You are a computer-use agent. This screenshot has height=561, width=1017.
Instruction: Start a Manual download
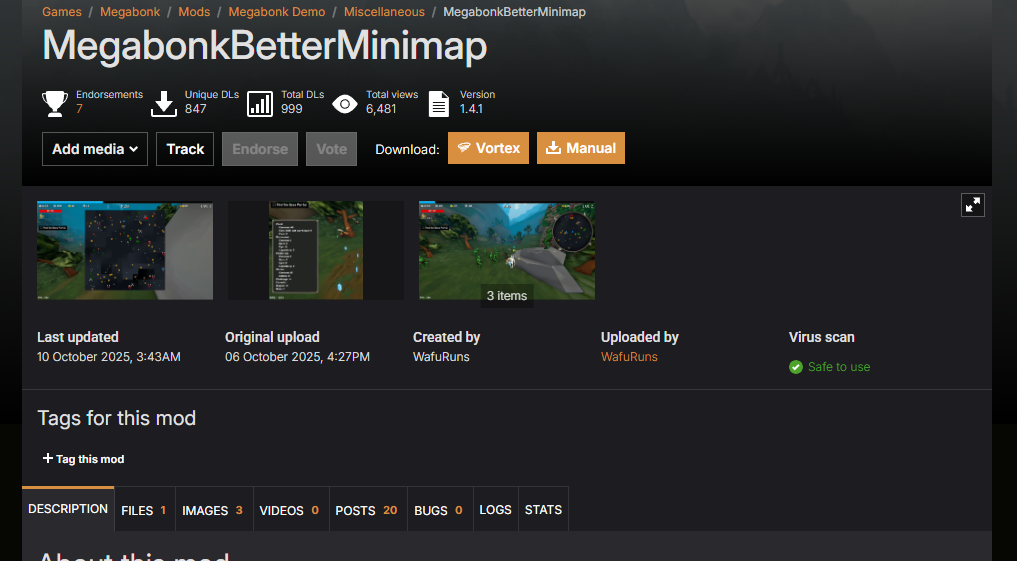(580, 148)
